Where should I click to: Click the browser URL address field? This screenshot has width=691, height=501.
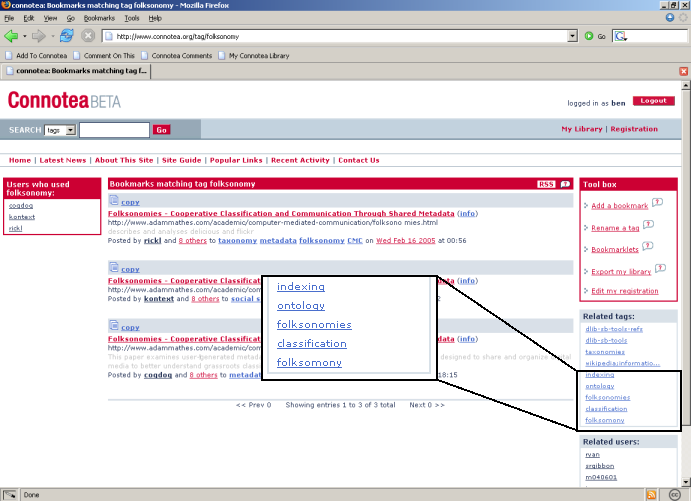click(335, 36)
